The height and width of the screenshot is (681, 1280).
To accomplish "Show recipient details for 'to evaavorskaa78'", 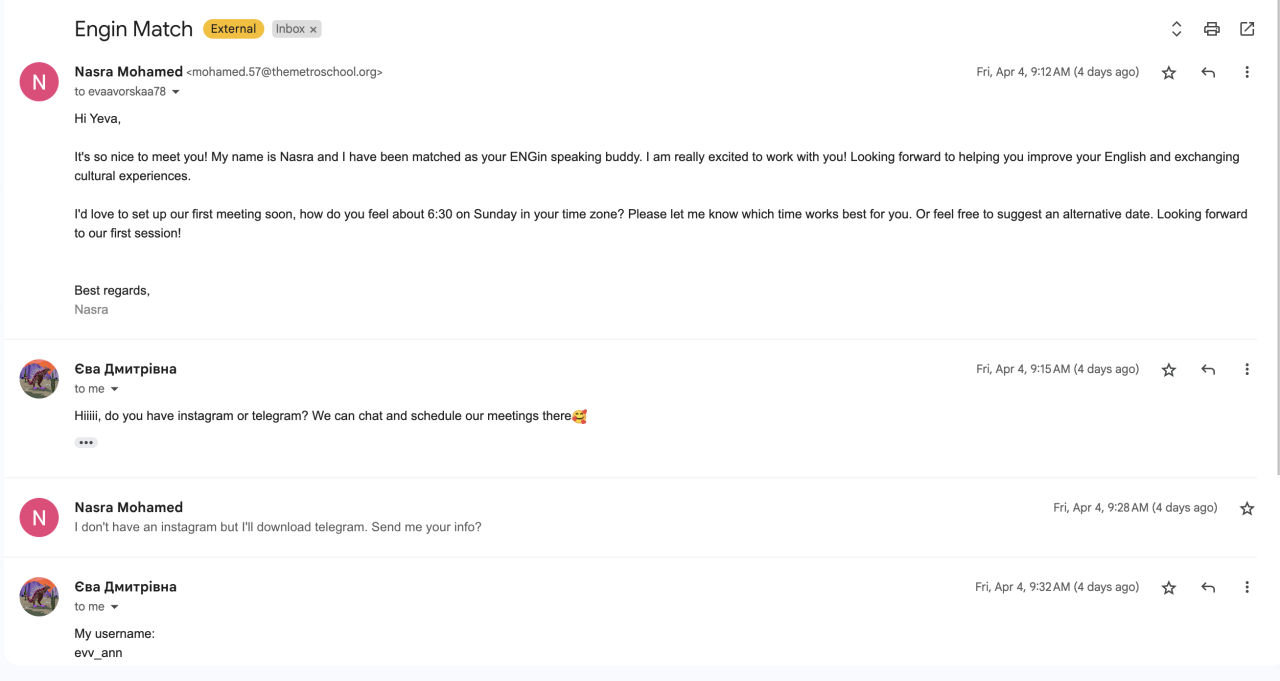I will click(176, 92).
